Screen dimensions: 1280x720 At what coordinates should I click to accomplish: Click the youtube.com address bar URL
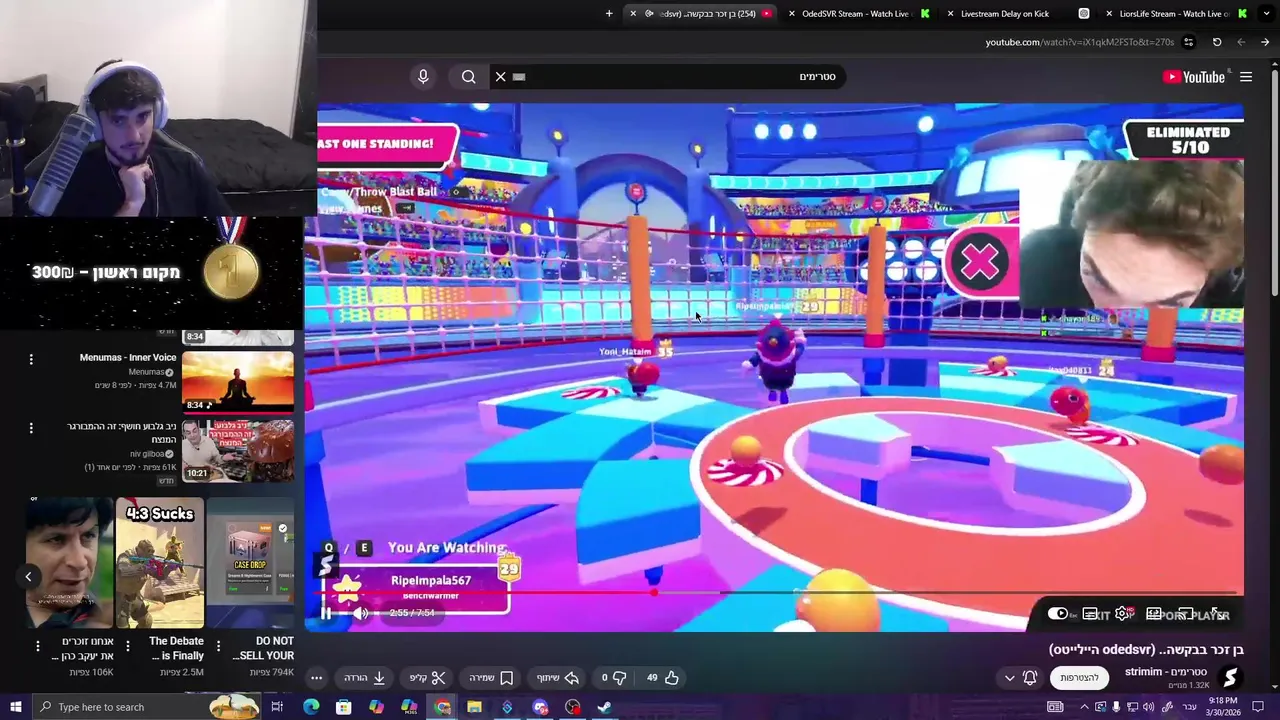pos(1079,42)
